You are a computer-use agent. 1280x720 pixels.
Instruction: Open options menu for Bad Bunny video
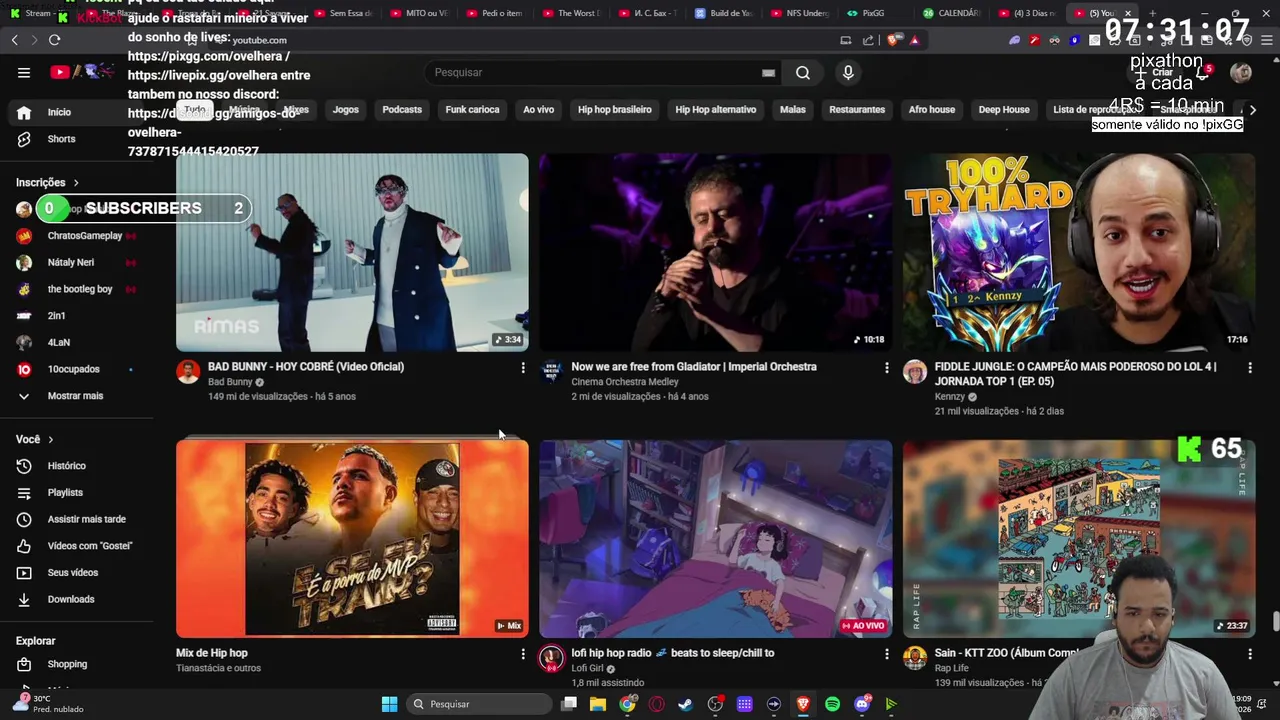click(522, 368)
